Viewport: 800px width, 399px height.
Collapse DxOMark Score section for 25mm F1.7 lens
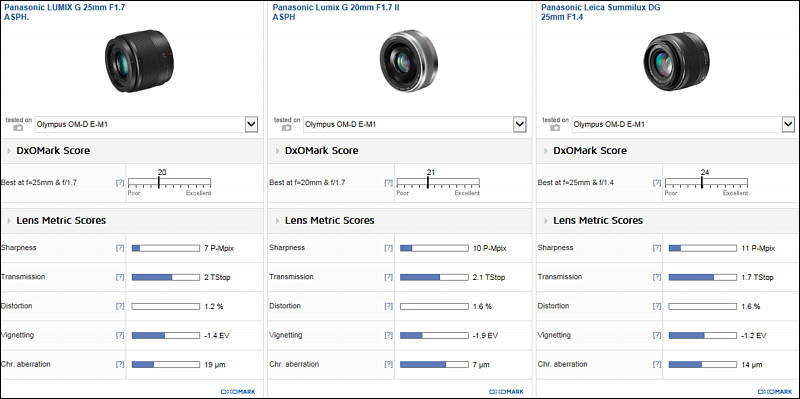[x=9, y=151]
